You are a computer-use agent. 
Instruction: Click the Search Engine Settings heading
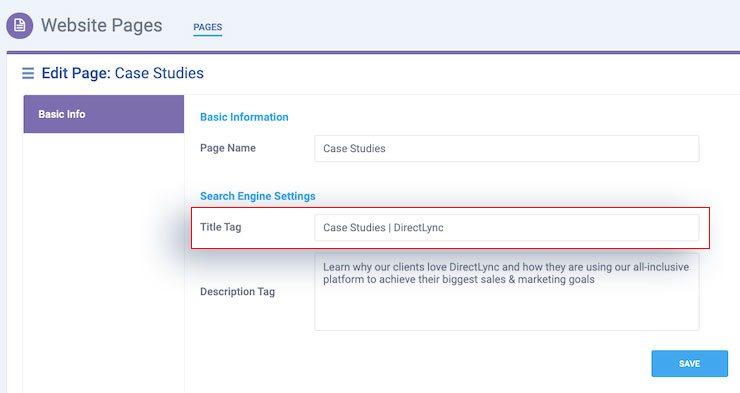(x=258, y=196)
